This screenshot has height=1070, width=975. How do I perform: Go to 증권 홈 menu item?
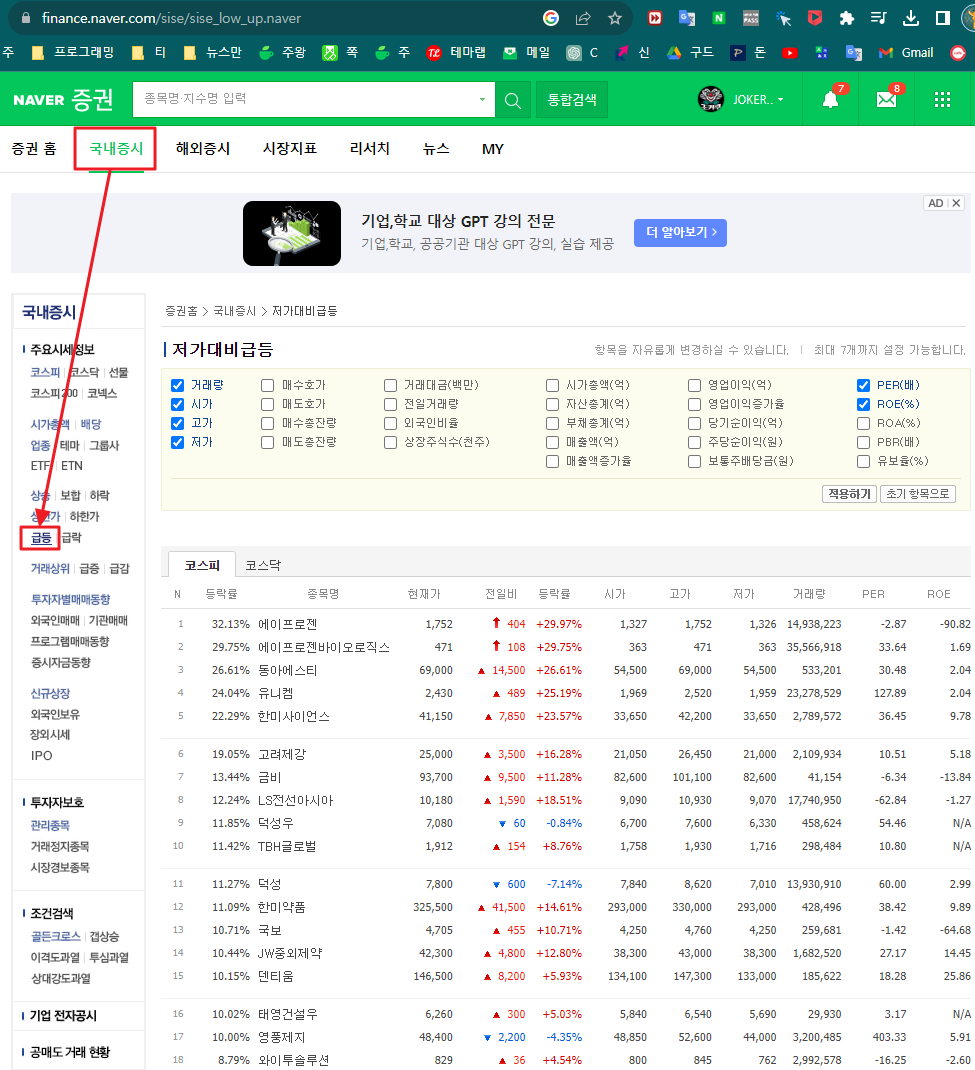(x=34, y=149)
